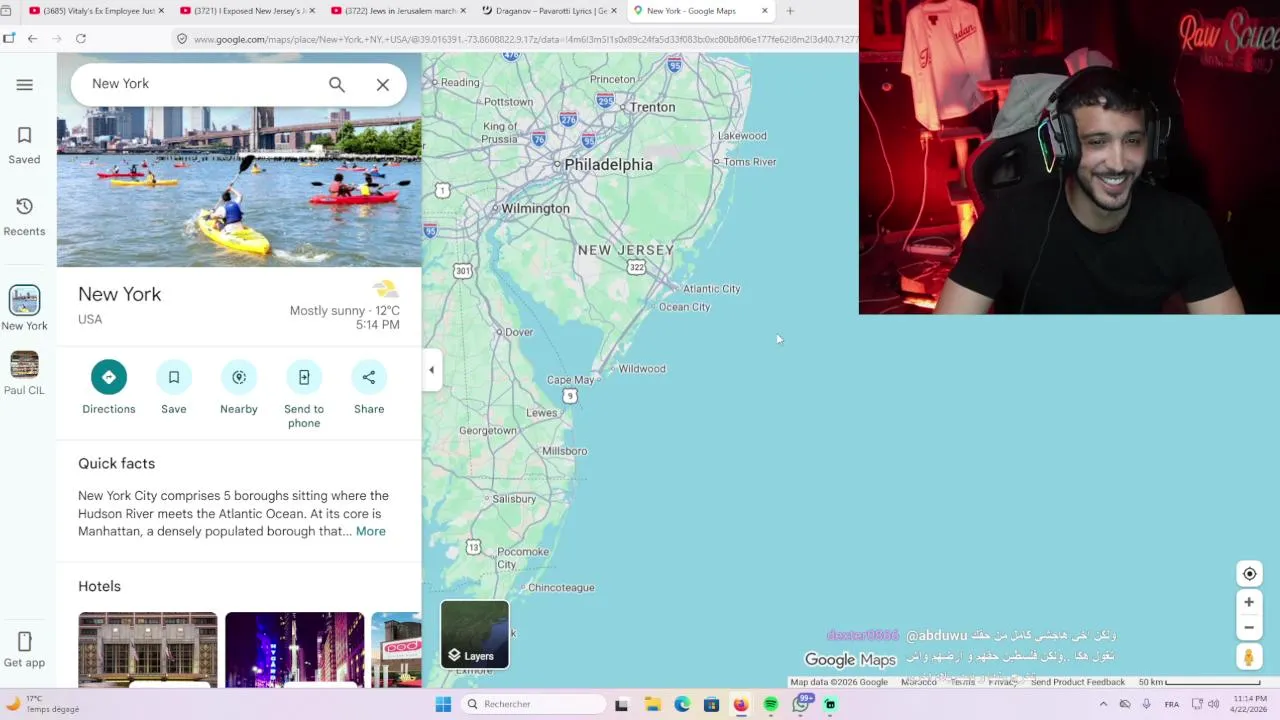Click Get app in the sidebar
1280x720 pixels.
click(x=24, y=650)
